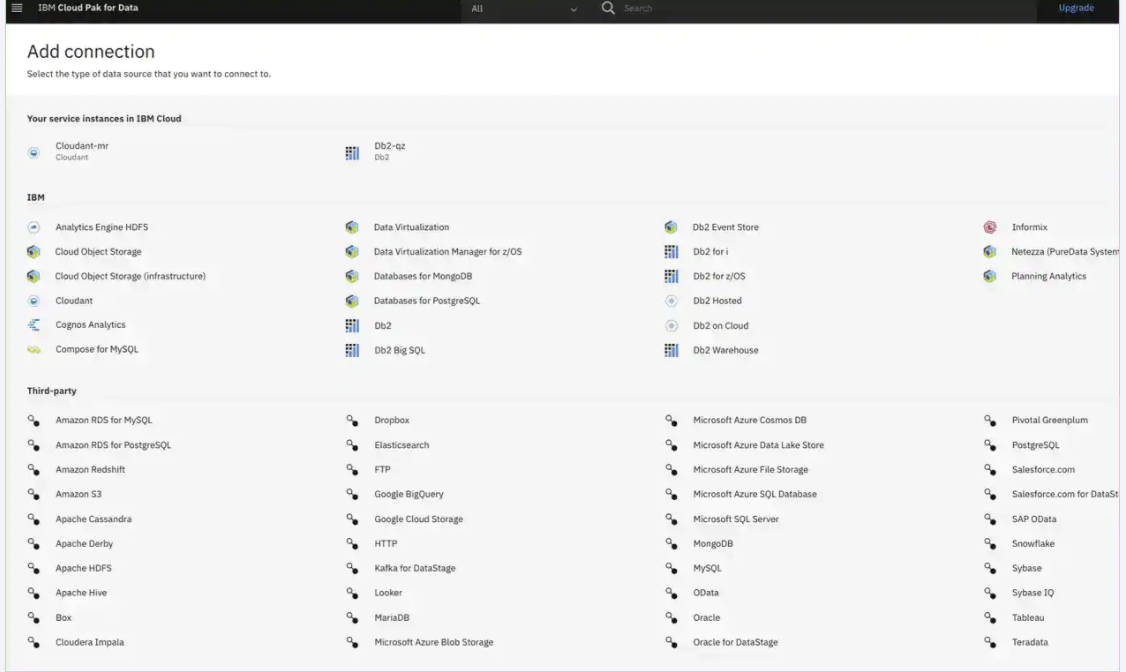Select the Analytics Engine HDFS icon
Screen dimensions: 1126x672
point(34,227)
